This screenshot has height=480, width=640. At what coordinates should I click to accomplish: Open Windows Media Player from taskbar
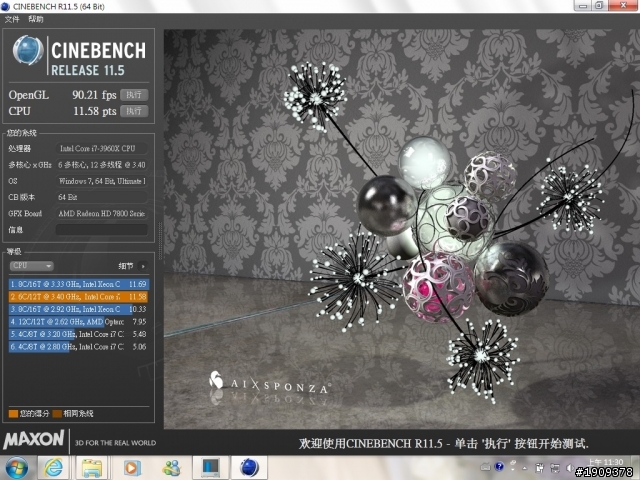[x=132, y=468]
